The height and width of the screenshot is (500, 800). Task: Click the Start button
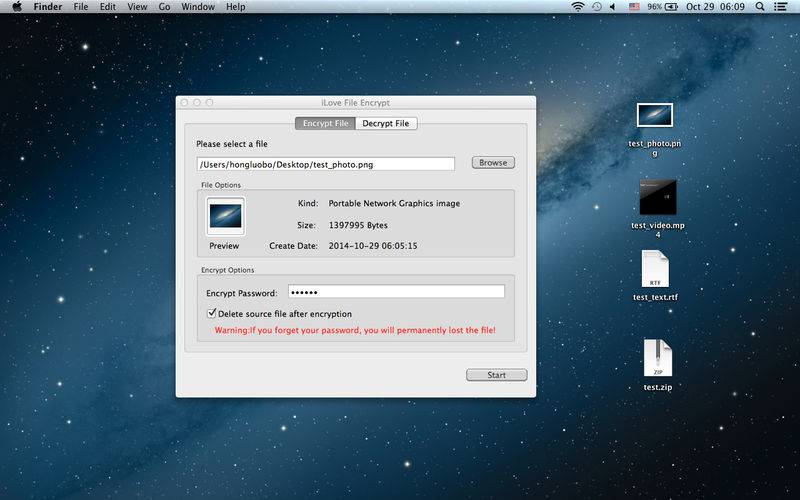[496, 375]
